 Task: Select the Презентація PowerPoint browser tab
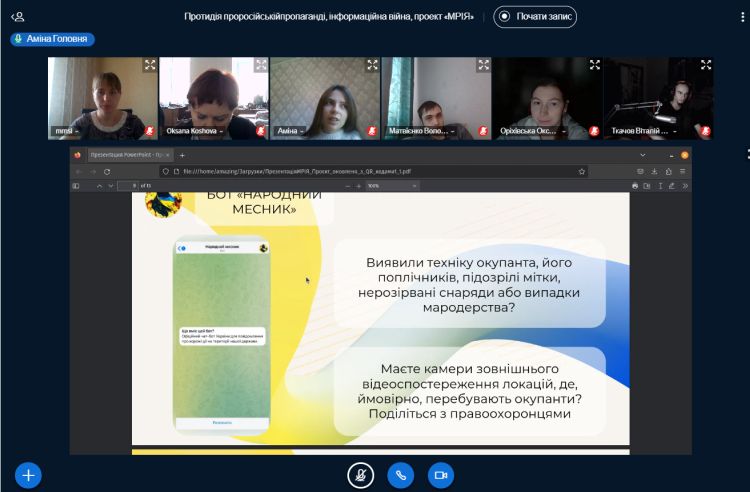[x=125, y=156]
